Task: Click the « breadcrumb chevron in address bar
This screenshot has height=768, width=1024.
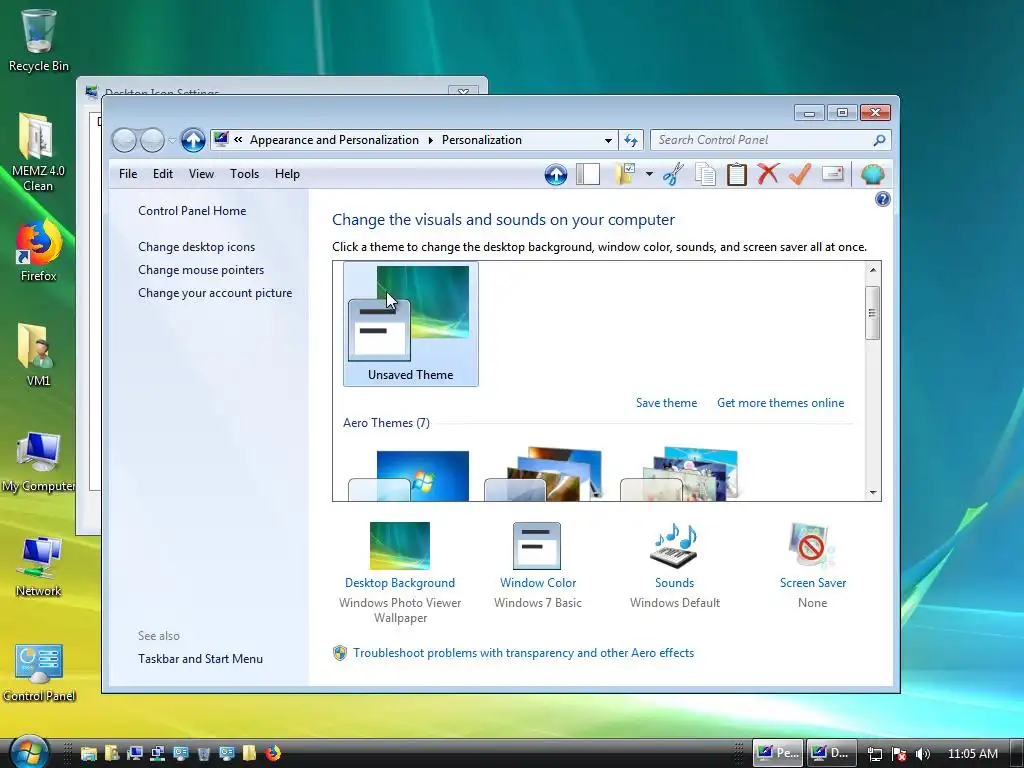Action: [x=238, y=140]
